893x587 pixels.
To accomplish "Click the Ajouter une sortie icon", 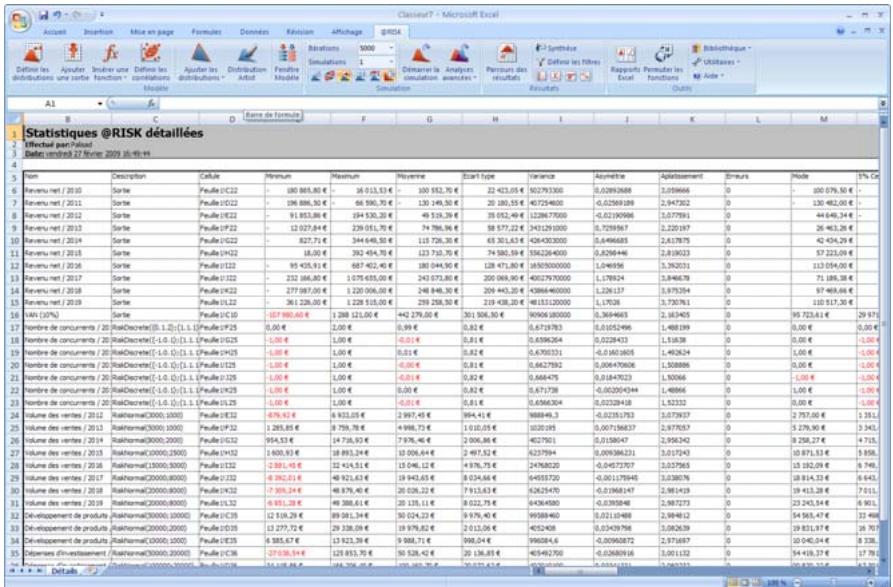I will [x=73, y=50].
